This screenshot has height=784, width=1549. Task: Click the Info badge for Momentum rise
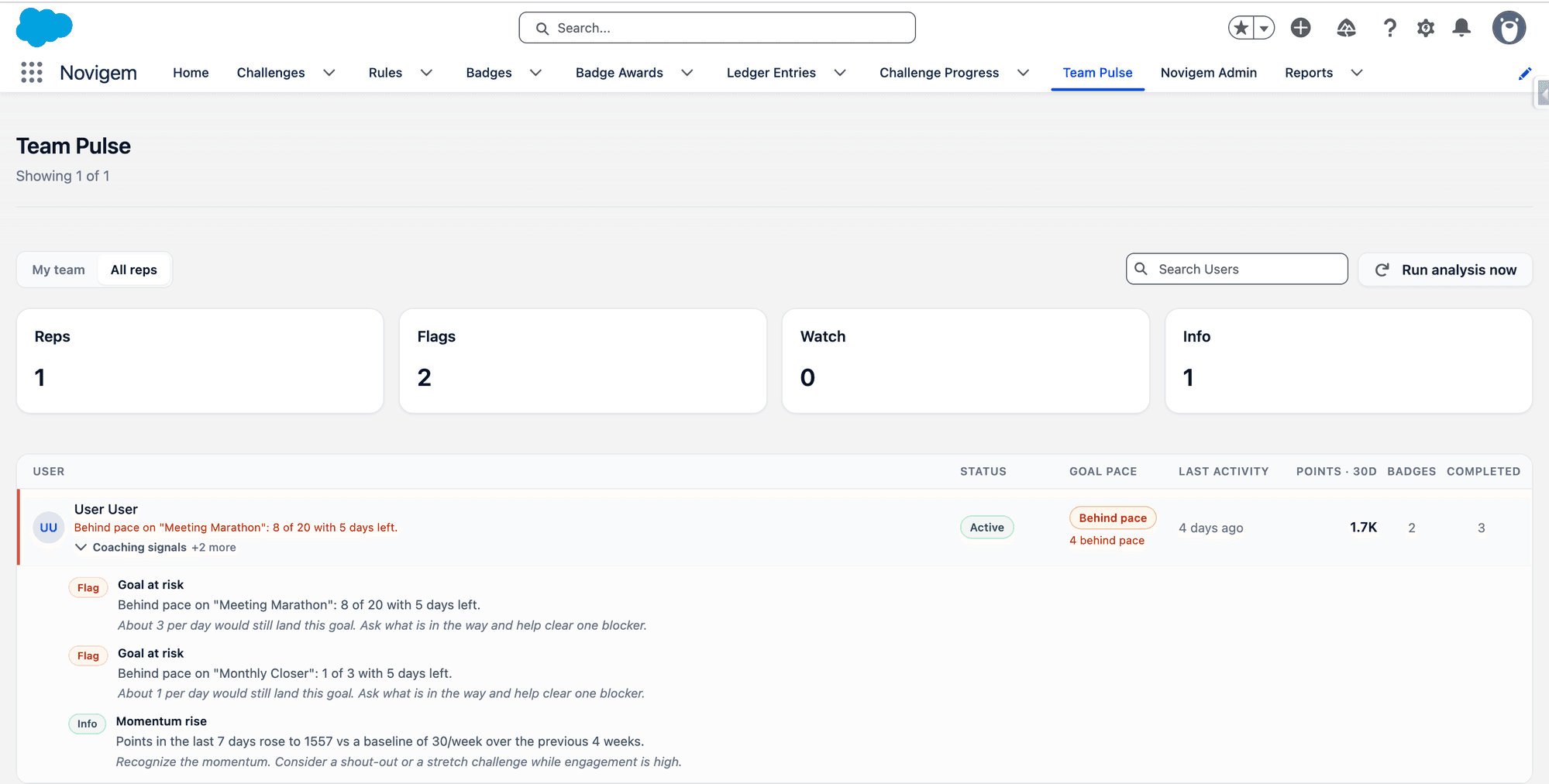pos(87,724)
